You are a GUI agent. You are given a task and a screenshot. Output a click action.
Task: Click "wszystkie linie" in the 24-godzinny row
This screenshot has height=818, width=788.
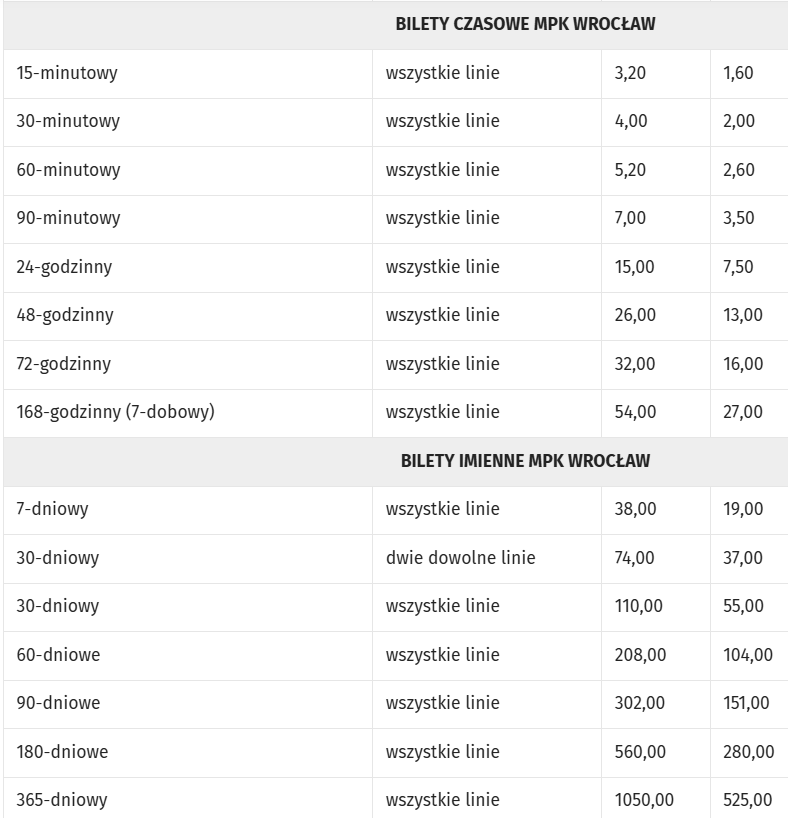(442, 267)
